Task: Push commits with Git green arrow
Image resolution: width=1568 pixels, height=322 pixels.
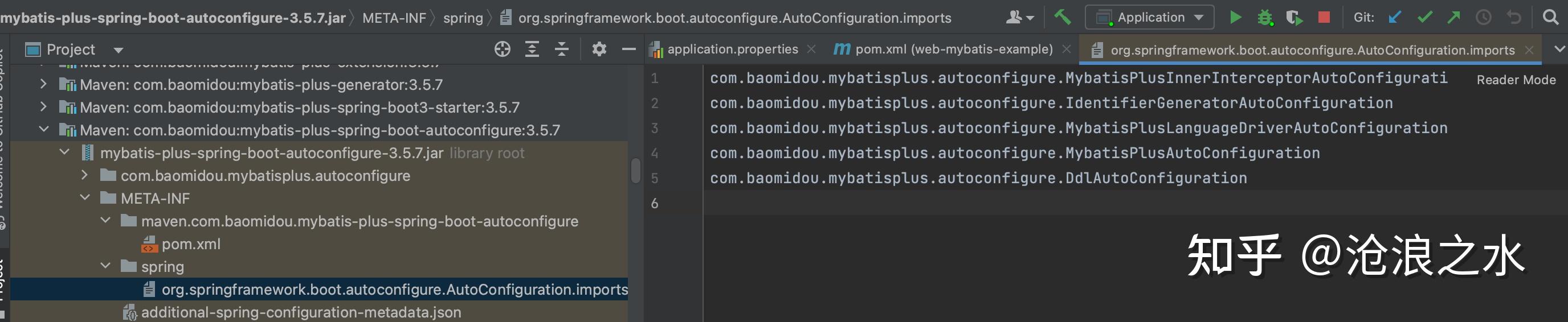Action: tap(1453, 18)
